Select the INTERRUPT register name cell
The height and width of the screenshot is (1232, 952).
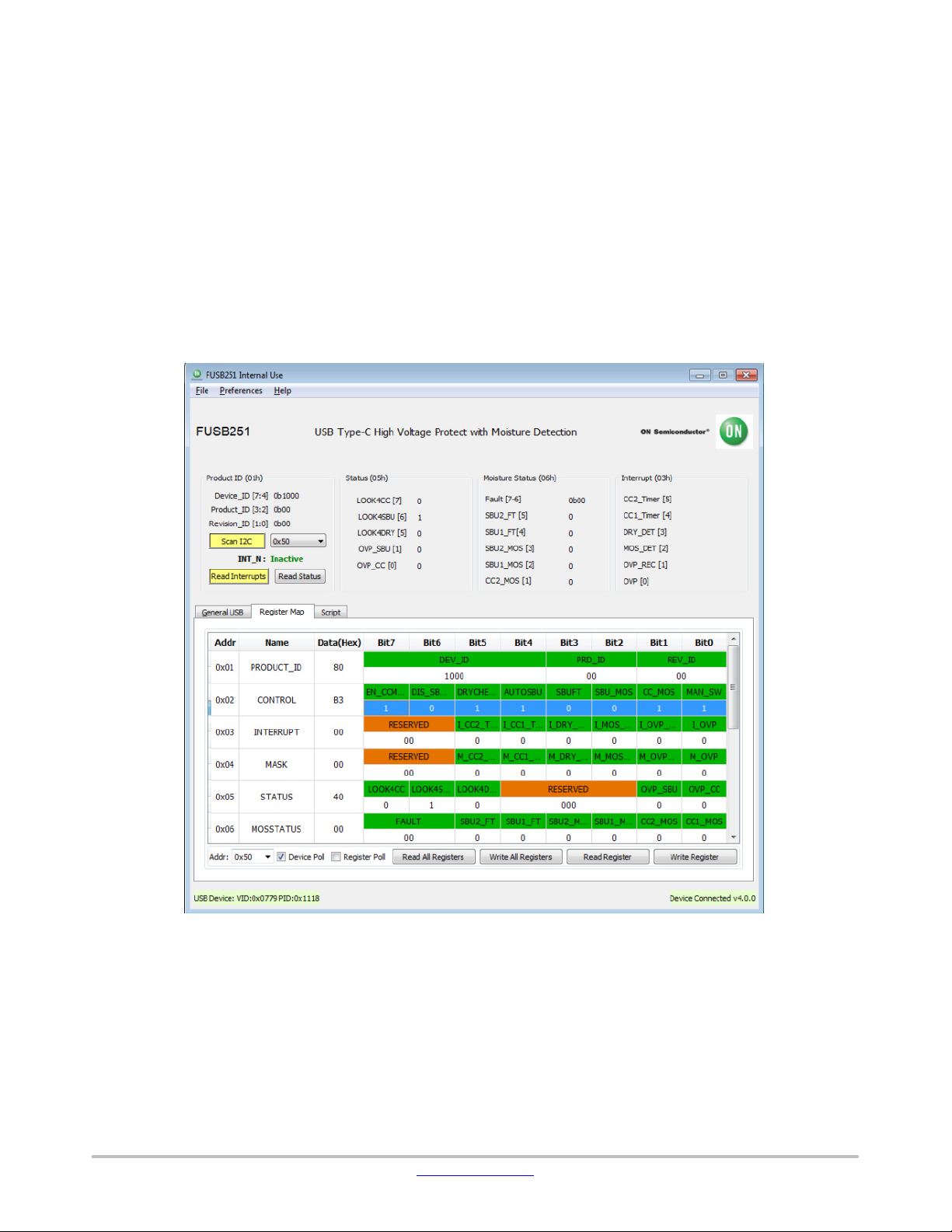(x=276, y=732)
